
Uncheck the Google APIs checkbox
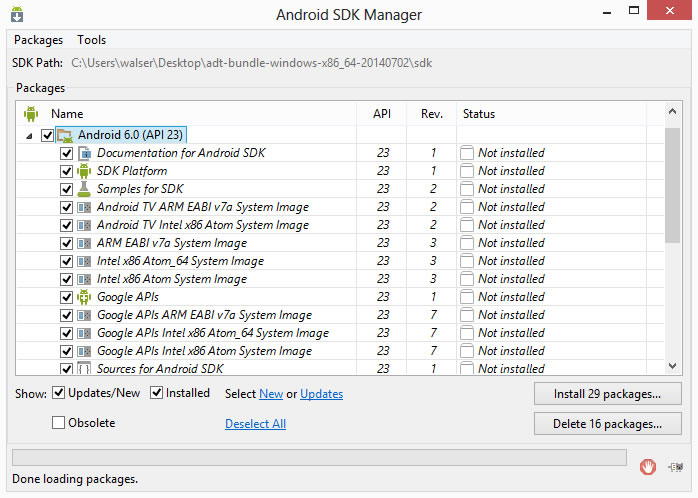click(66, 297)
